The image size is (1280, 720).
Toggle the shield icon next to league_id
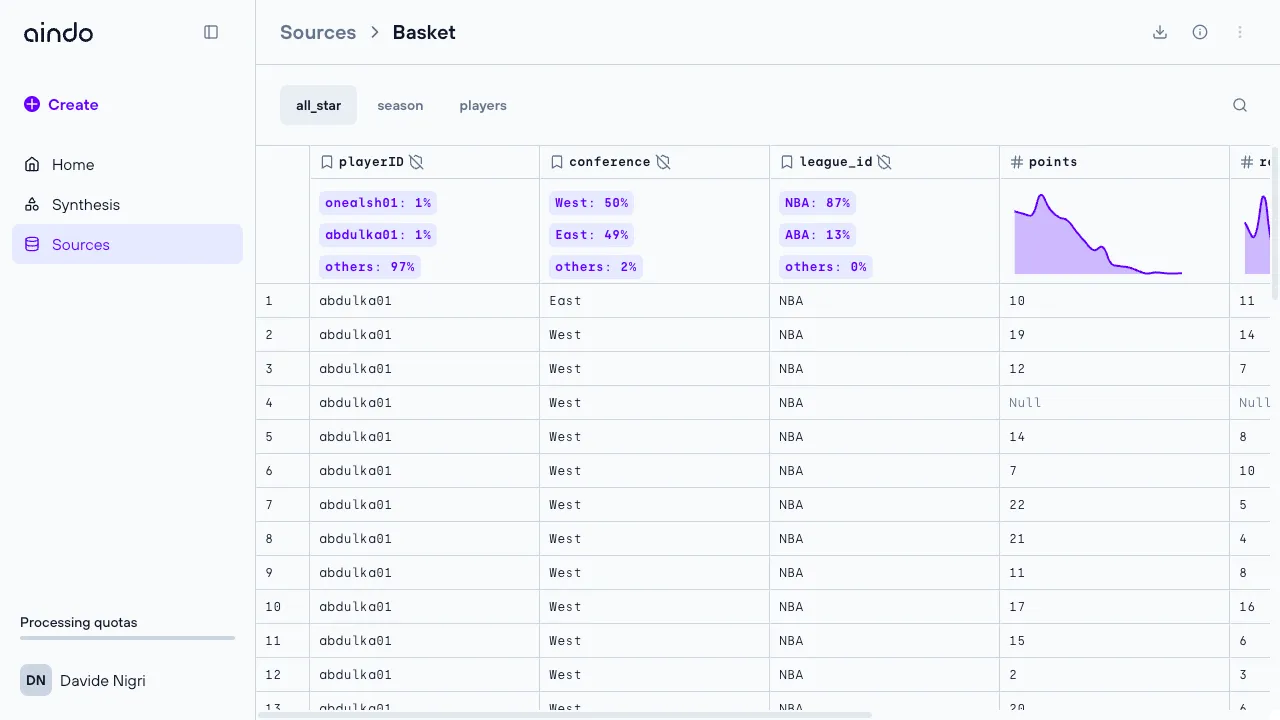(x=884, y=162)
